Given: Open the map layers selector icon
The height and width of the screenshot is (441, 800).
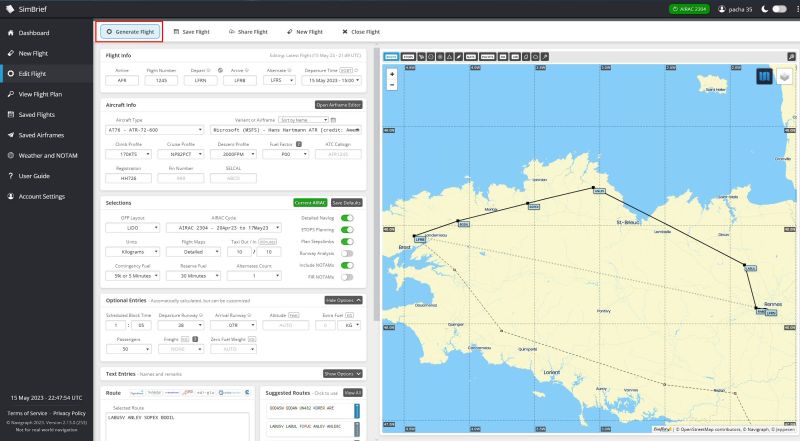Looking at the screenshot, I should 785,77.
